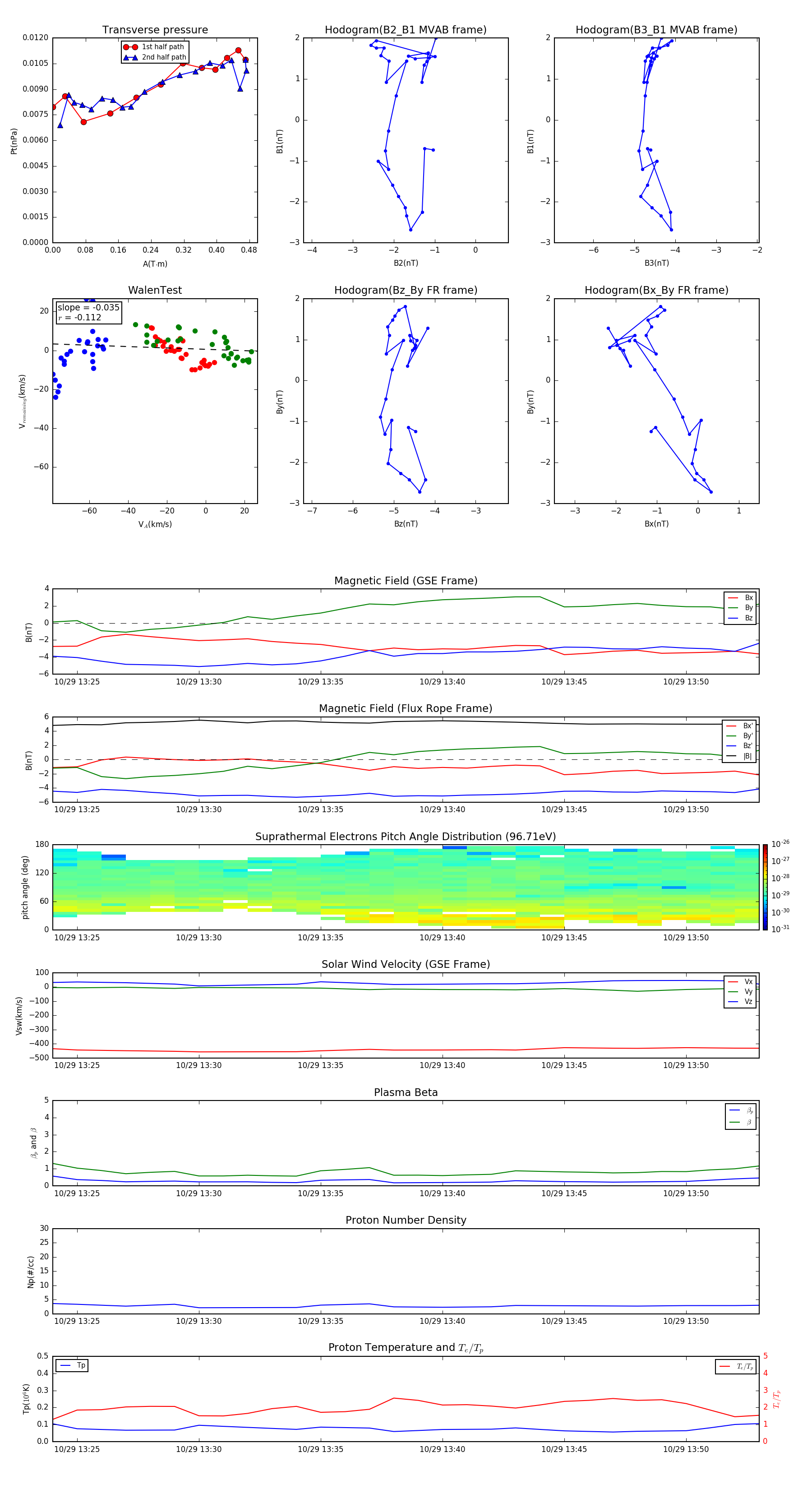Click the 0.0120 tick on Transverse pressure

(35, 37)
